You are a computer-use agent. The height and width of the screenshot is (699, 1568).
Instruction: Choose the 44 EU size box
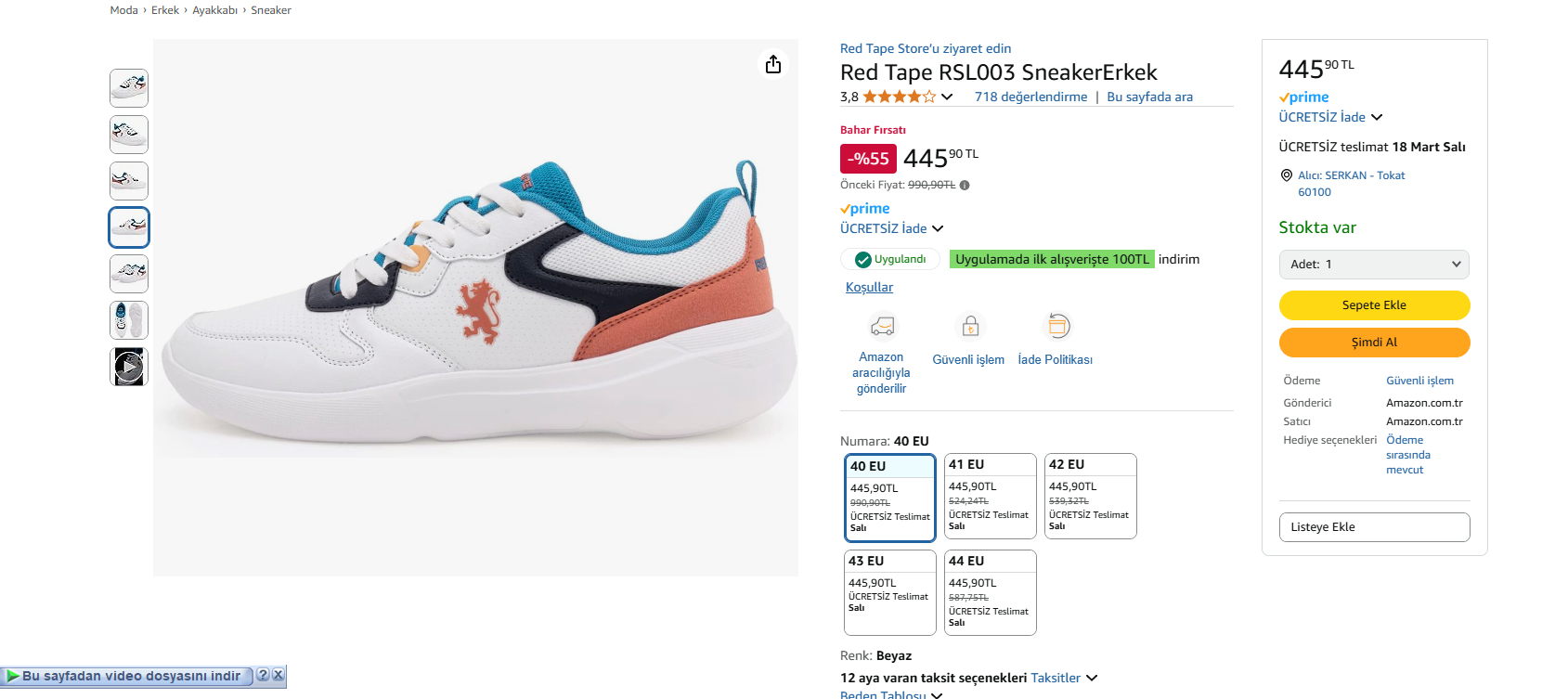click(x=990, y=592)
